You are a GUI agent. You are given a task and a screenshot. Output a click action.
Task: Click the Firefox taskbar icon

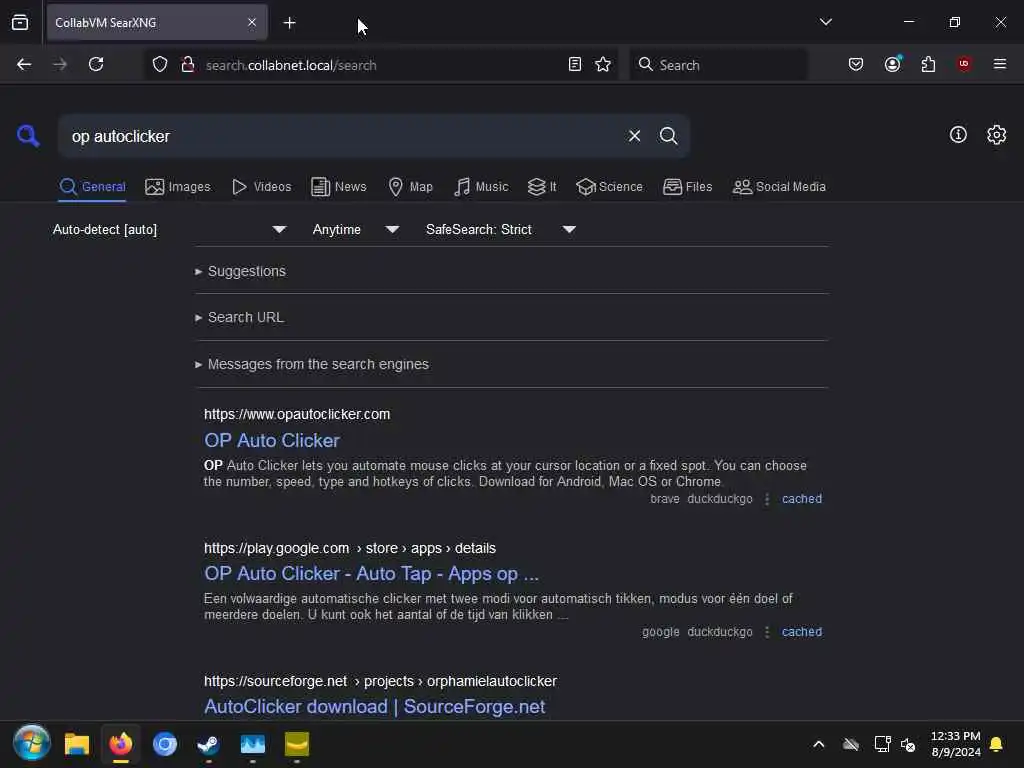pyautogui.click(x=121, y=744)
